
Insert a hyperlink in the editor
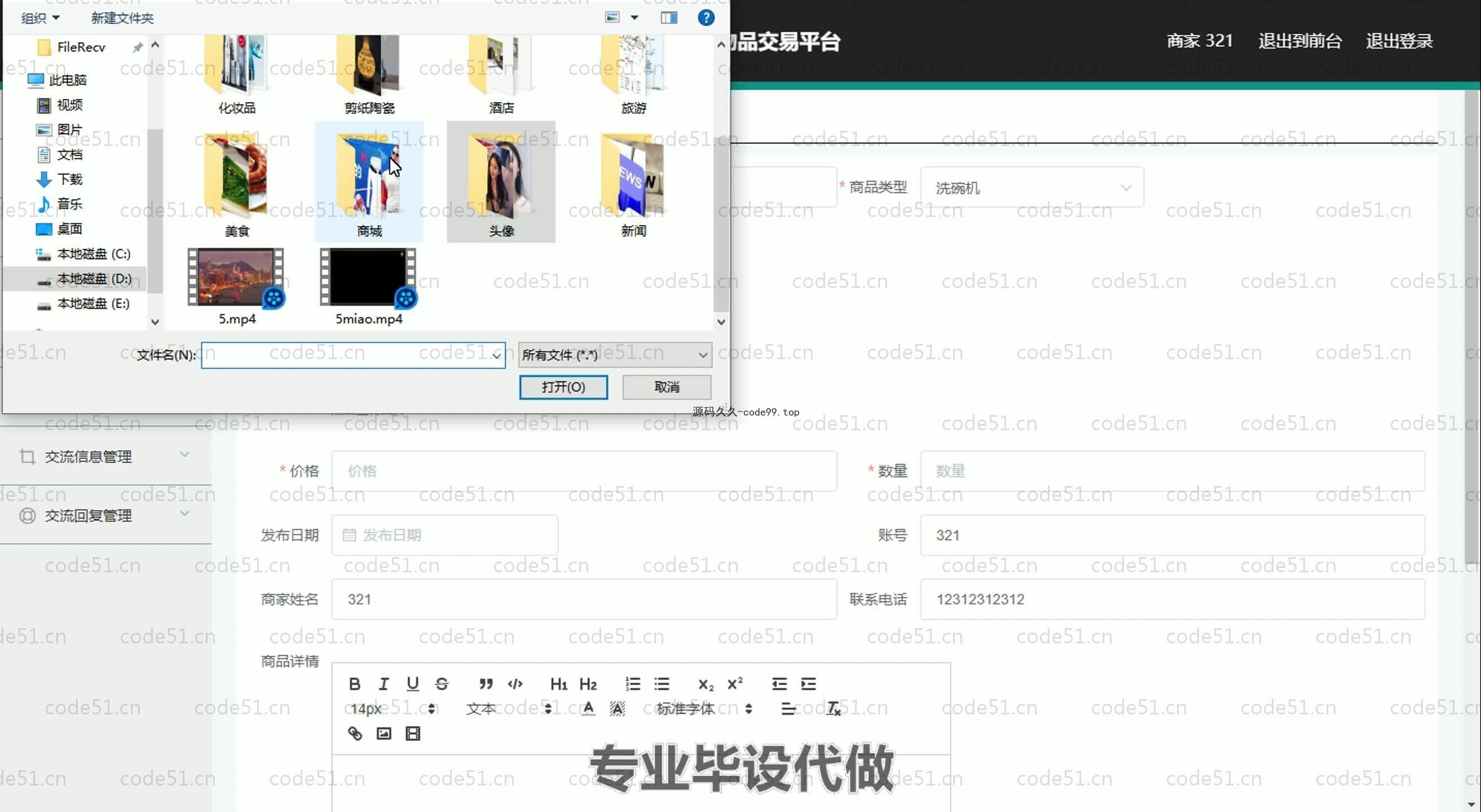click(355, 733)
